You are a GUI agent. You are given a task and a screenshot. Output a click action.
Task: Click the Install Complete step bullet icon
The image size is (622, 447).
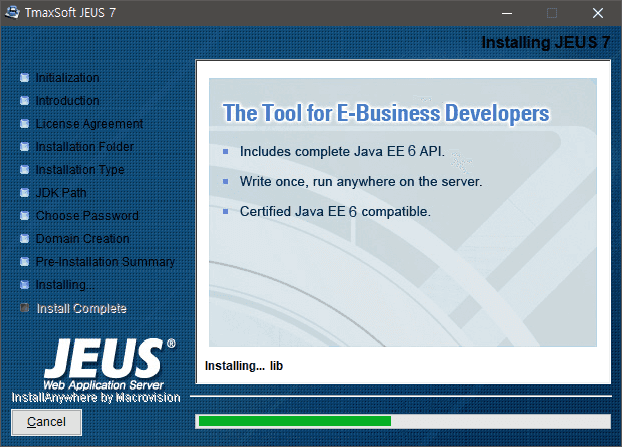(x=25, y=308)
